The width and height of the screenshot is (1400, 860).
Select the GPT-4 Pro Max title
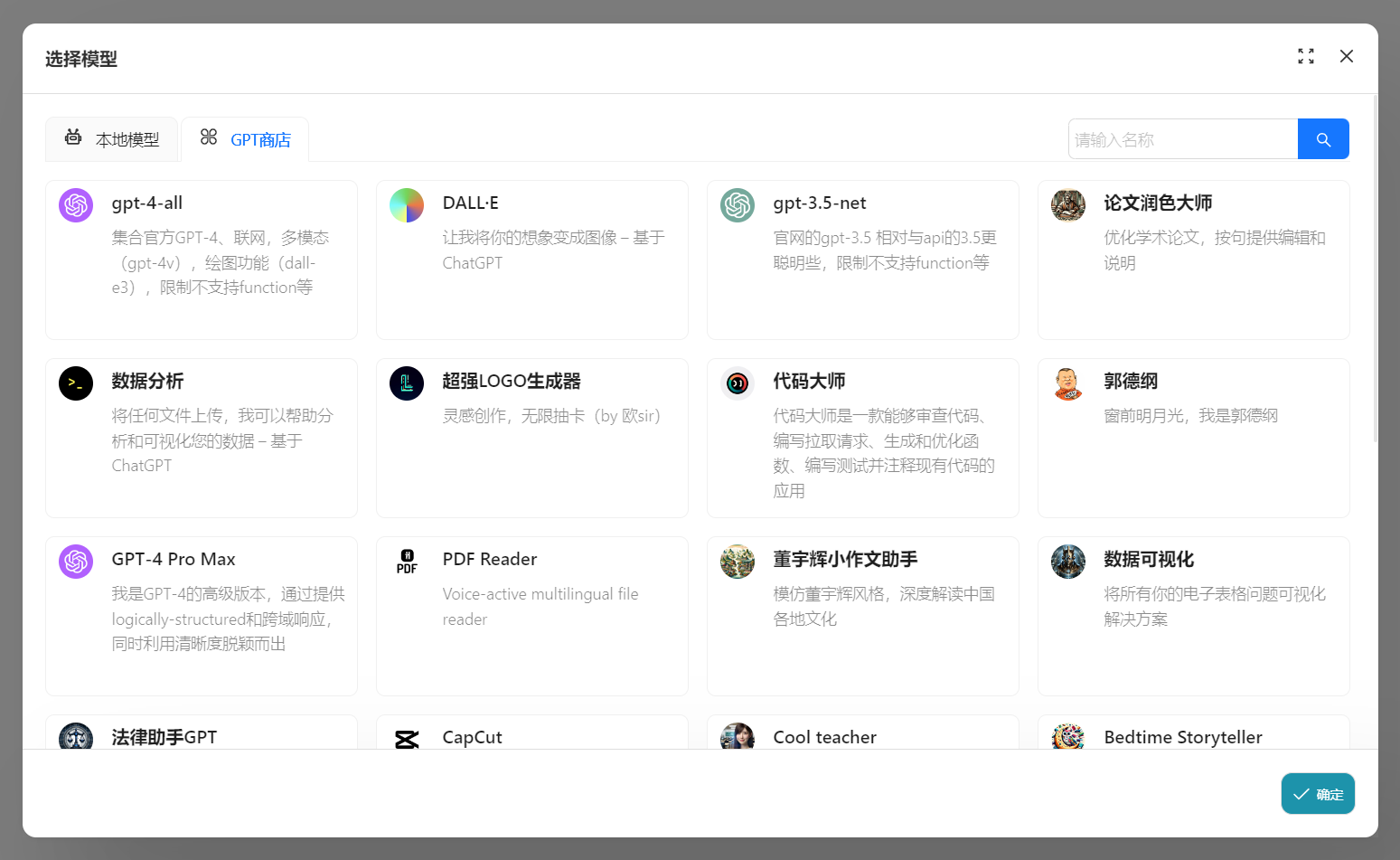[174, 560]
